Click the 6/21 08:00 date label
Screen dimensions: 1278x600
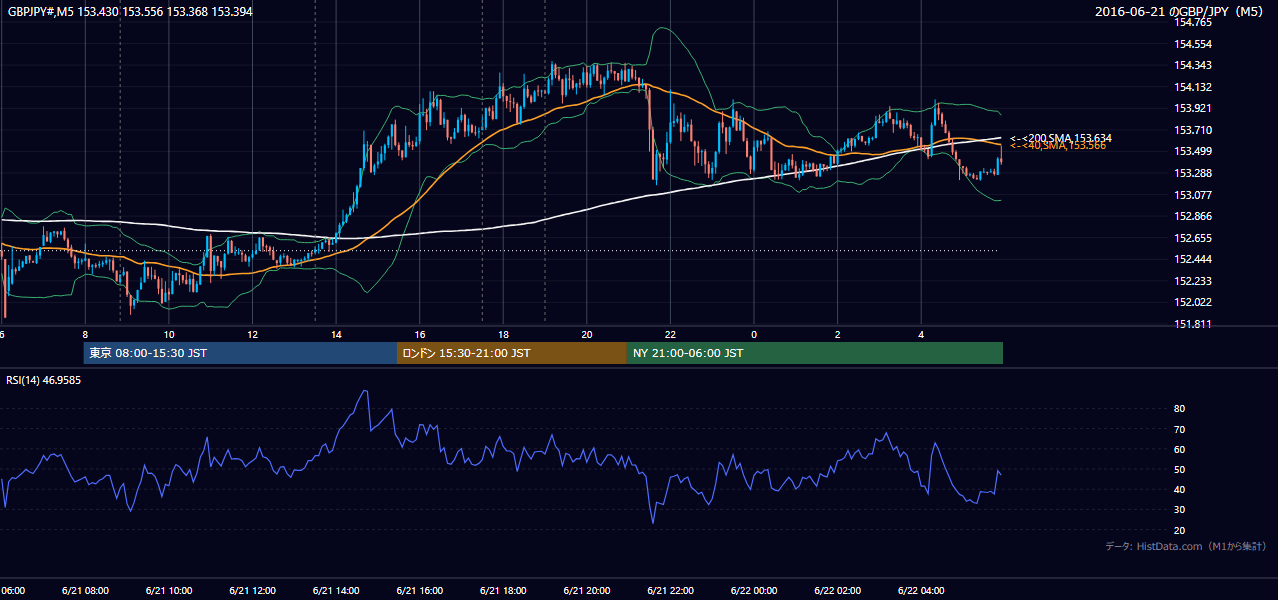pyautogui.click(x=85, y=590)
